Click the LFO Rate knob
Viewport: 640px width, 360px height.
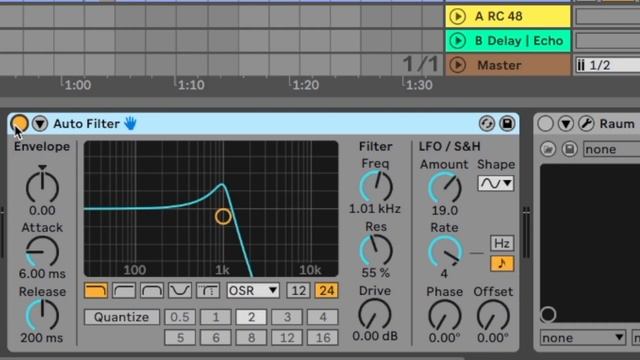coord(445,251)
